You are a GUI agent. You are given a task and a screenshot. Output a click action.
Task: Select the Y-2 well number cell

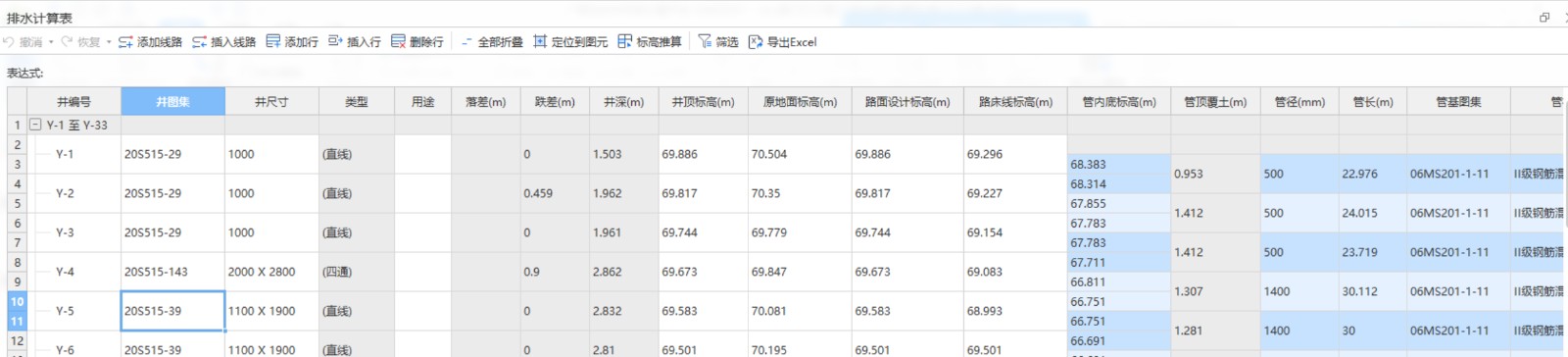point(74,193)
